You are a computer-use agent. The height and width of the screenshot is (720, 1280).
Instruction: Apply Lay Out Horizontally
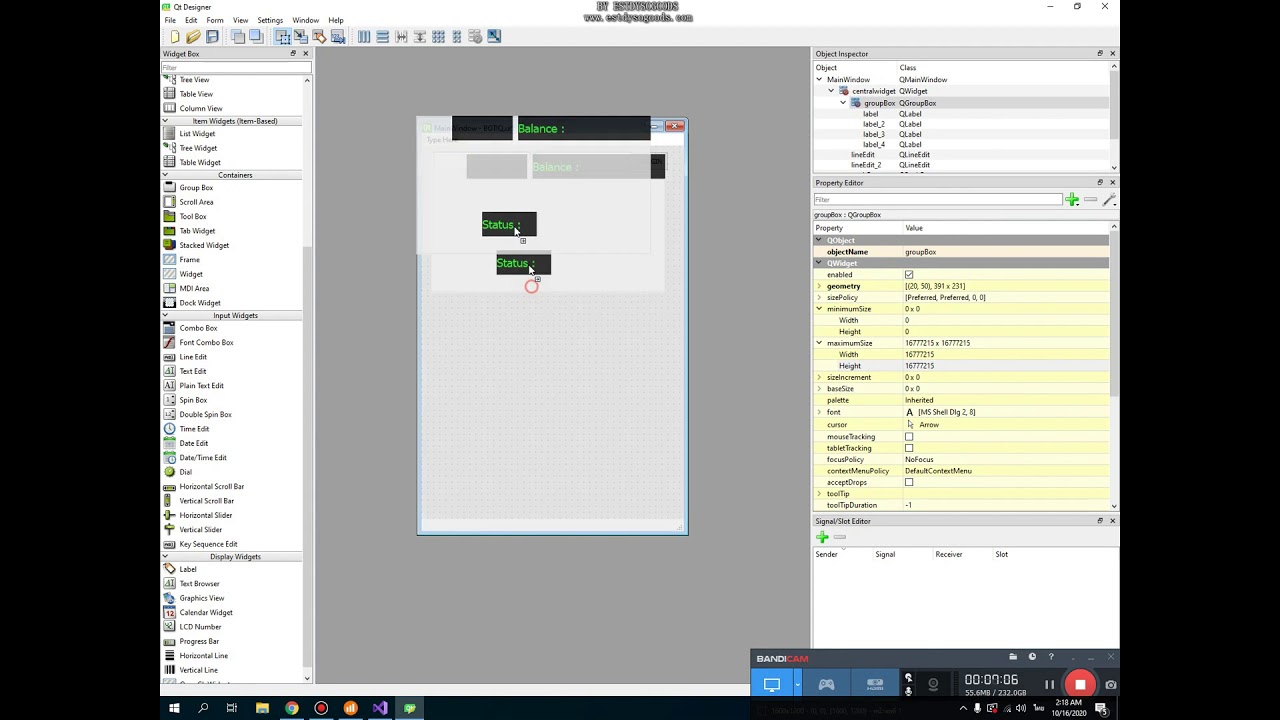(x=364, y=37)
